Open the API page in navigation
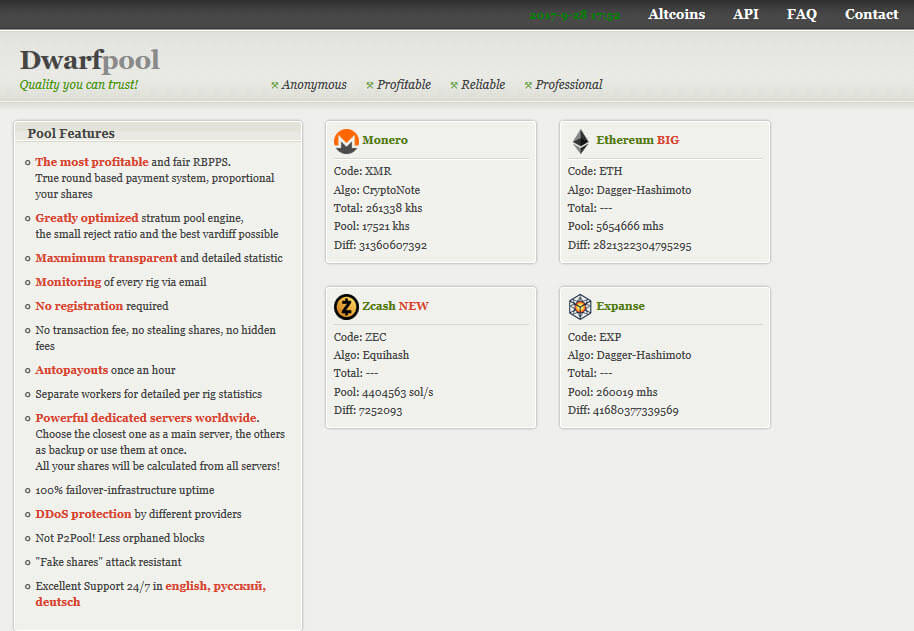 click(x=745, y=14)
